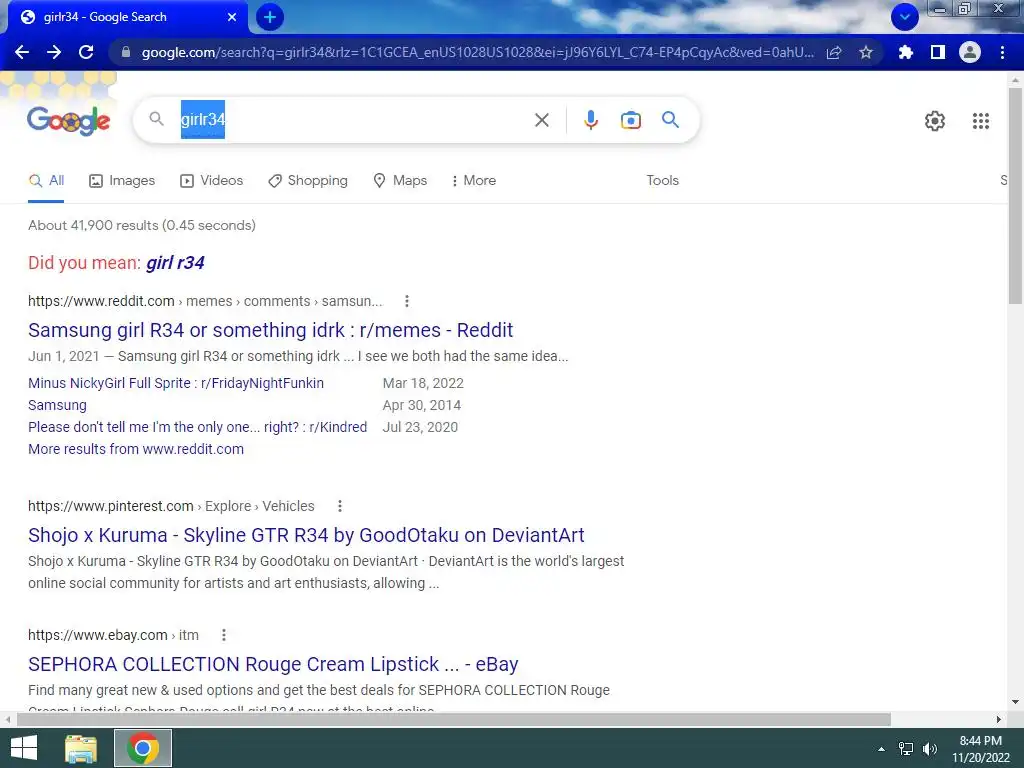Open SEPHORA COLLECTION Rouge Cream eBay result
1024x768 pixels.
[273, 664]
